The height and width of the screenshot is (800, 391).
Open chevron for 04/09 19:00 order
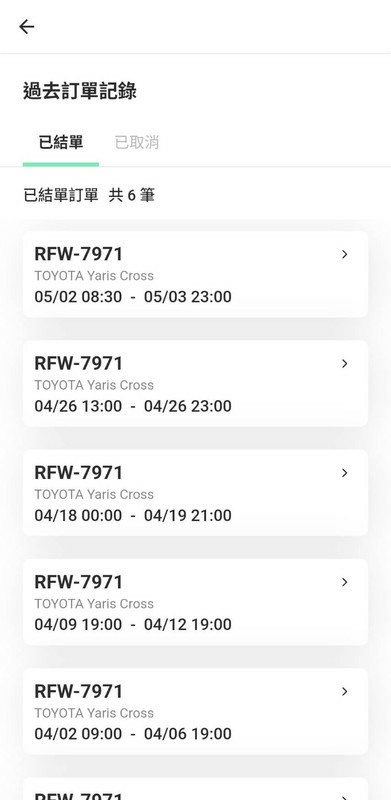click(345, 582)
